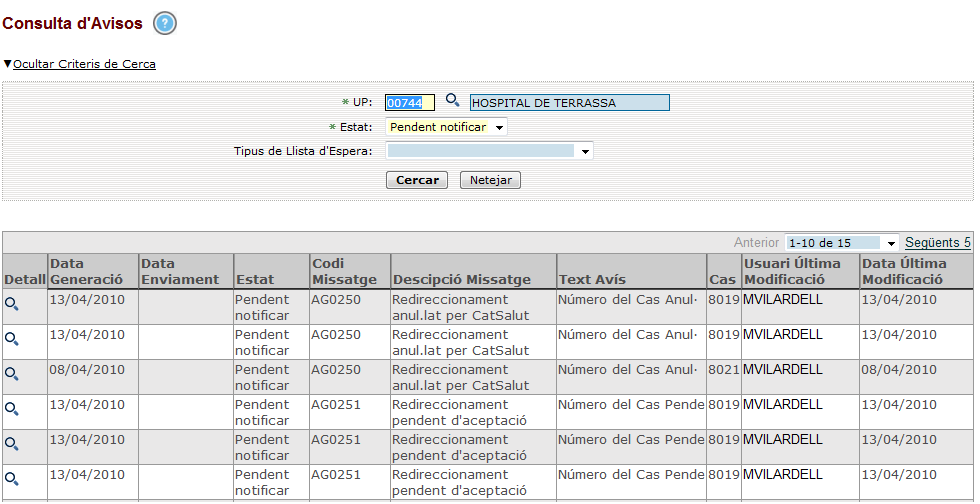Image resolution: width=980 pixels, height=504 pixels.
Task: Open the help icon beside Consulta d'Avisos
Action: pyautogui.click(x=165, y=24)
